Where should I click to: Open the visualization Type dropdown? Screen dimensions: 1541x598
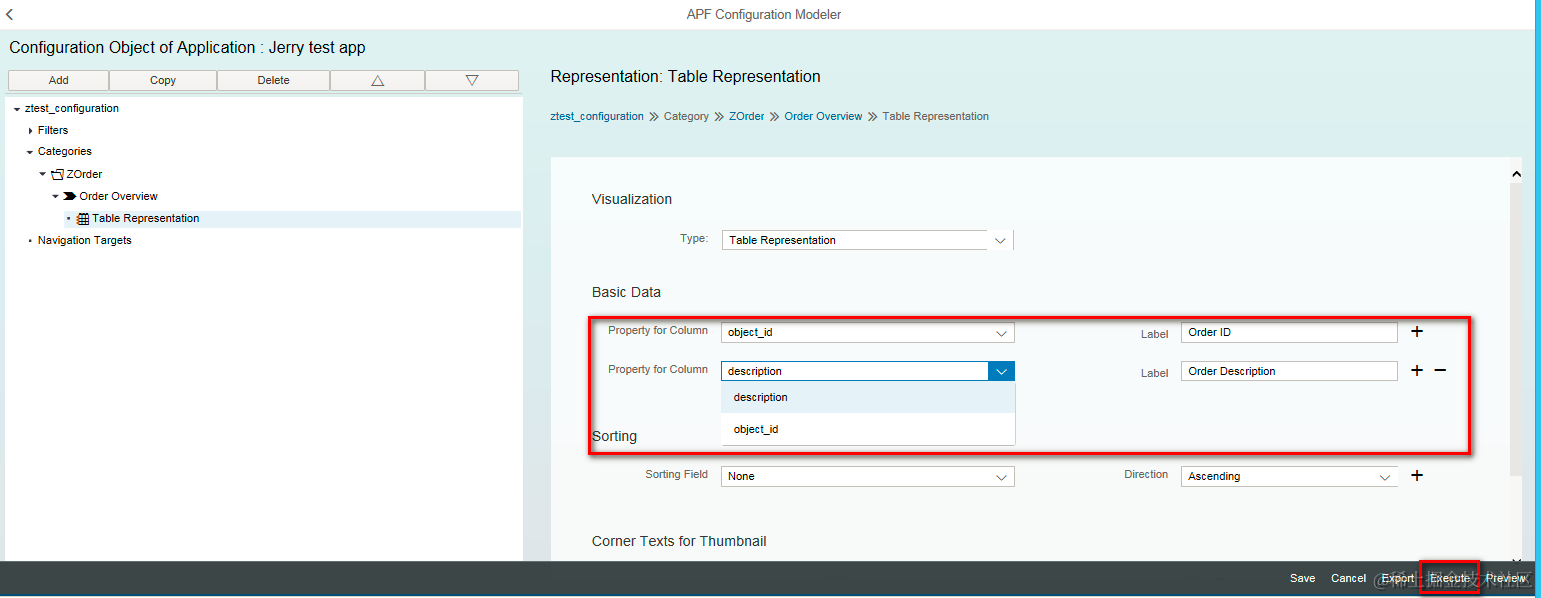[1000, 240]
